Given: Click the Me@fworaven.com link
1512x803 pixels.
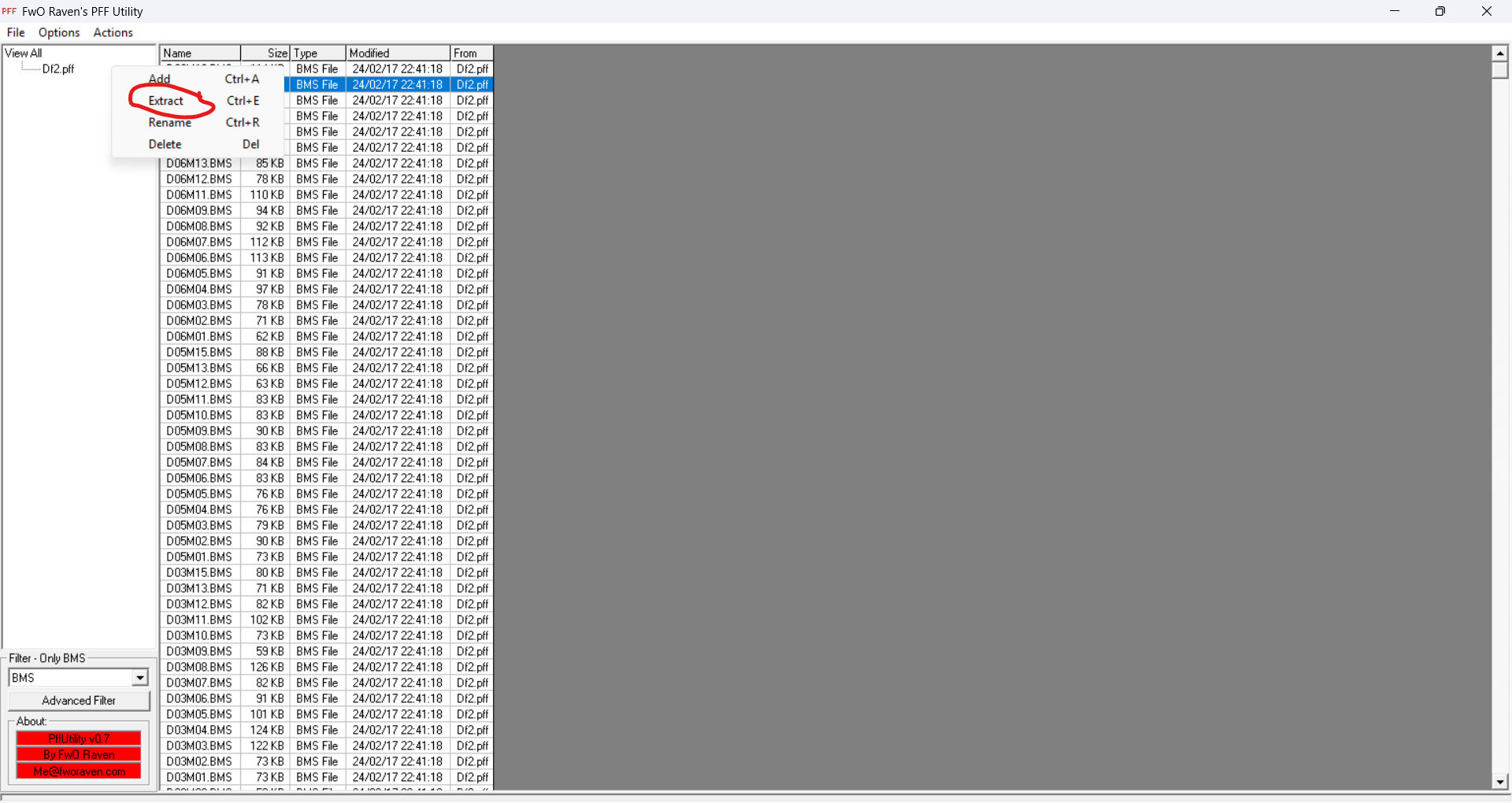Looking at the screenshot, I should pos(79,772).
